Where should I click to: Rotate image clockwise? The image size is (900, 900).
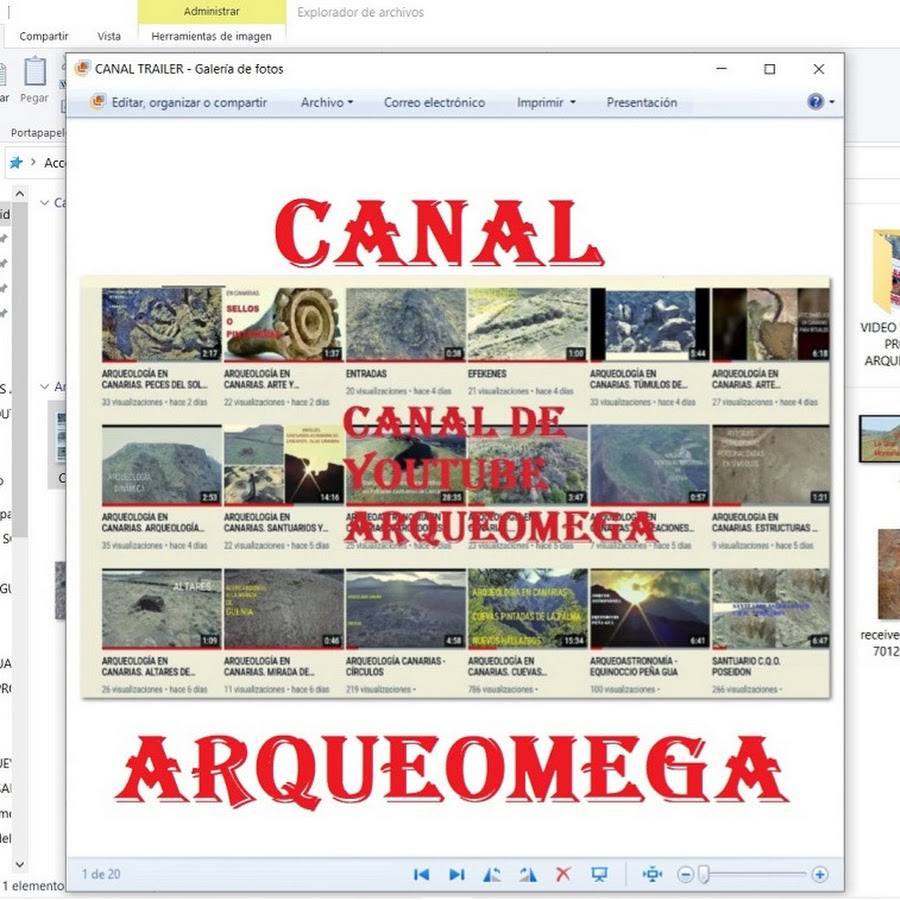click(x=528, y=874)
